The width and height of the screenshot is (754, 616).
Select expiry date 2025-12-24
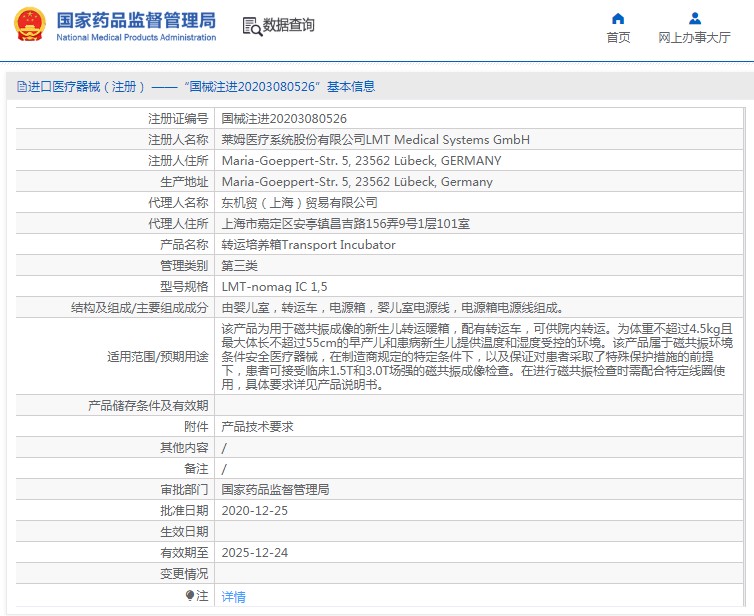(254, 553)
